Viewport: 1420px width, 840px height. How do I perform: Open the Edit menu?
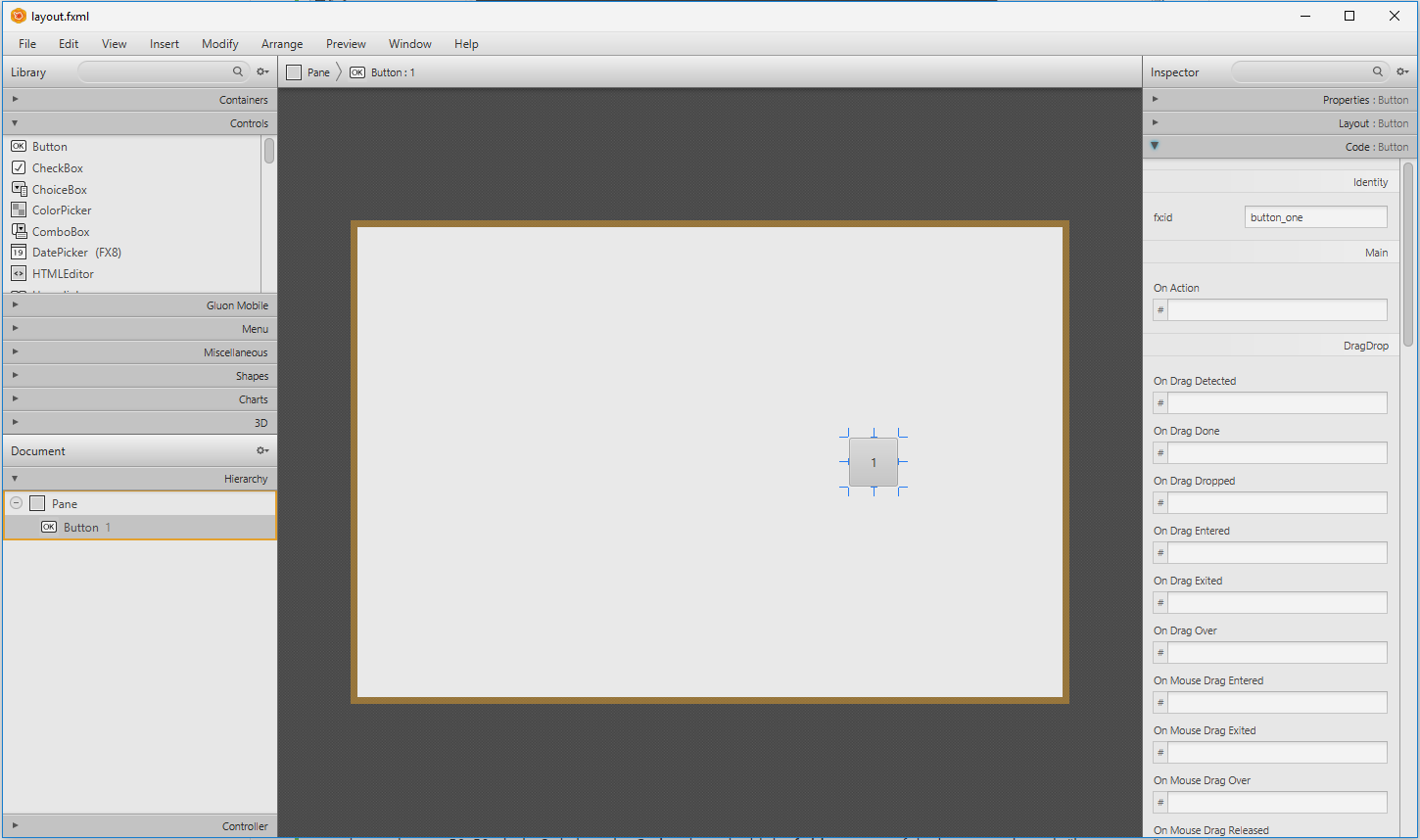click(x=69, y=44)
